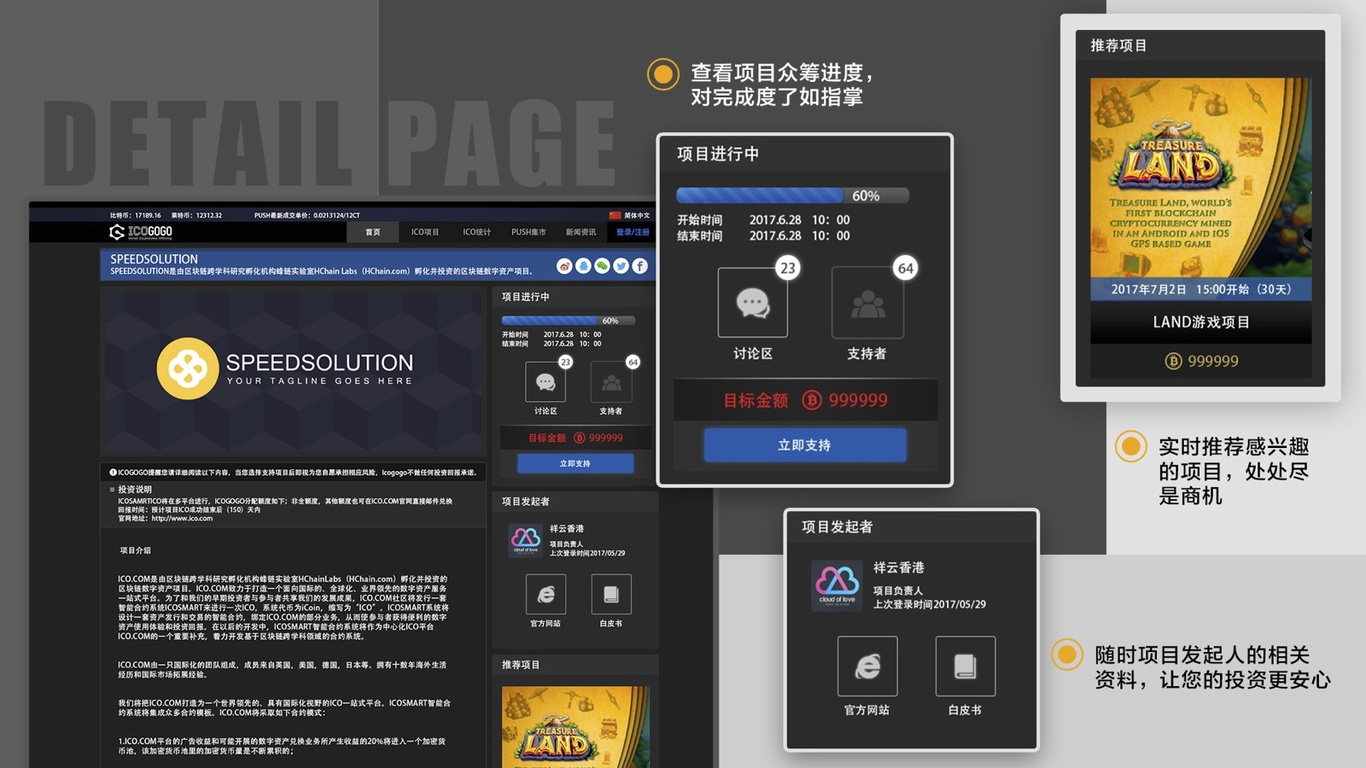
Task: Click the 2017年7月2日 15:00开始 date strip
Action: pyautogui.click(x=1201, y=289)
